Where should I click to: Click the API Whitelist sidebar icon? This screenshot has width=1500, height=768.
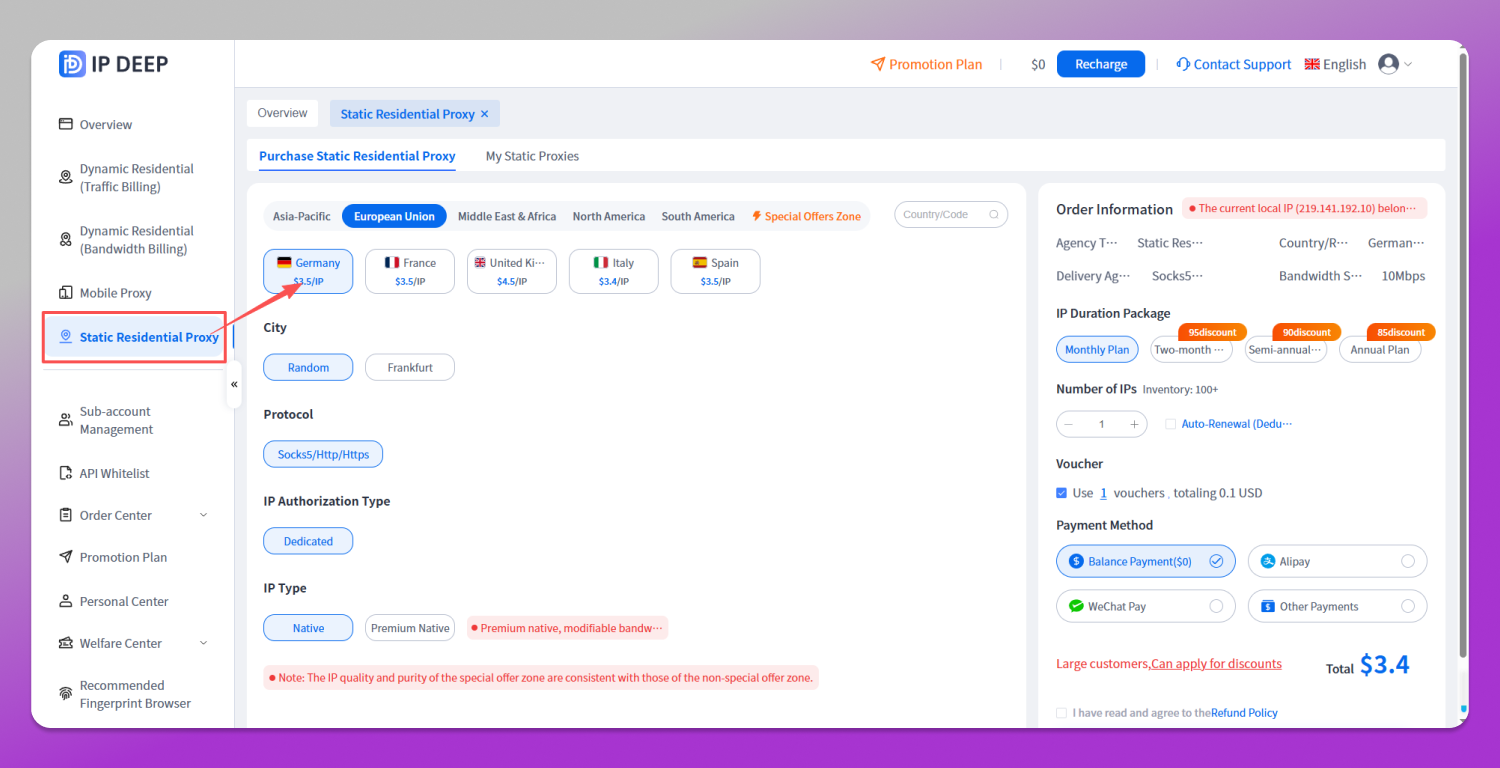click(66, 473)
